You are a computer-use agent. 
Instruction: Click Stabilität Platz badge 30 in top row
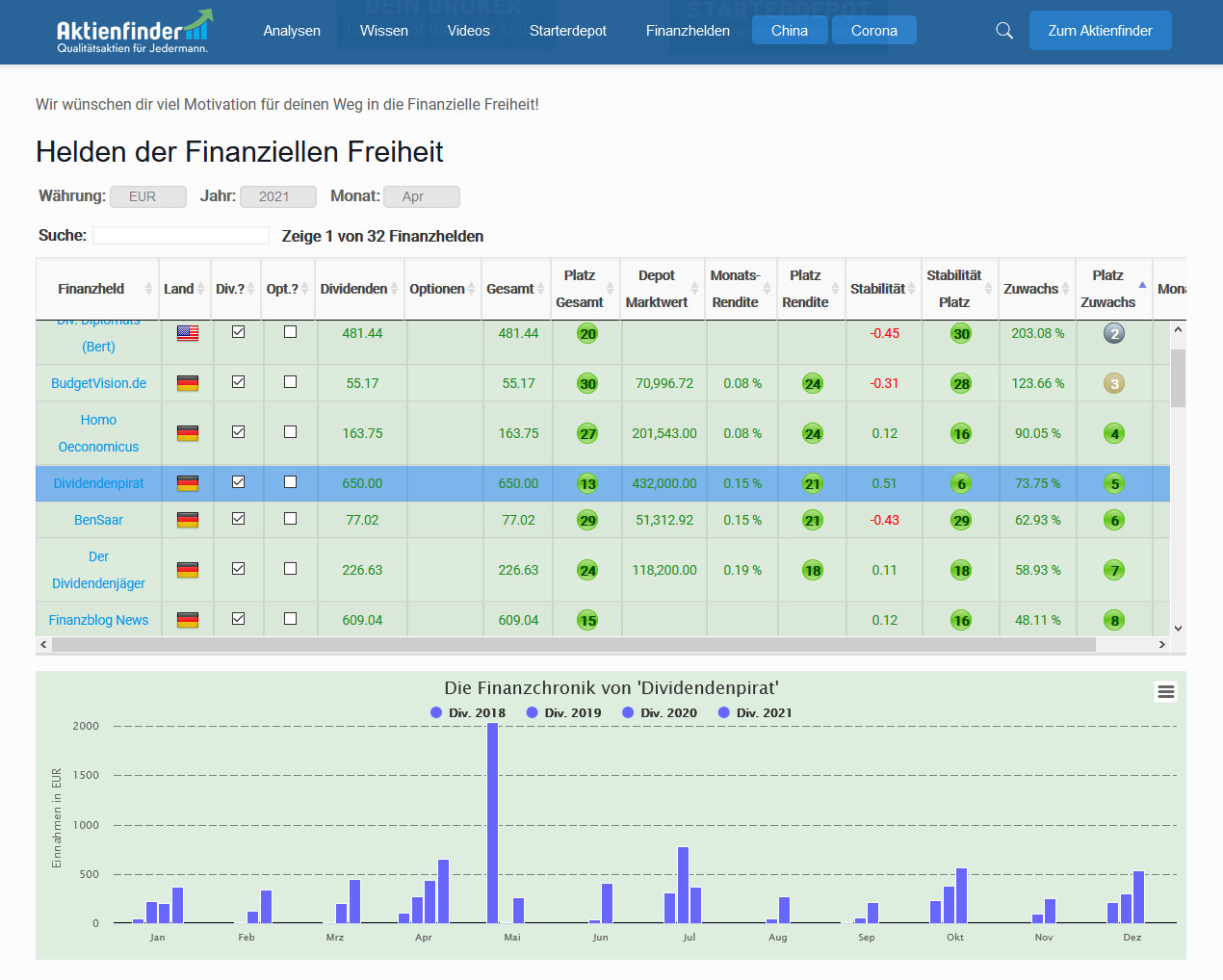(961, 333)
